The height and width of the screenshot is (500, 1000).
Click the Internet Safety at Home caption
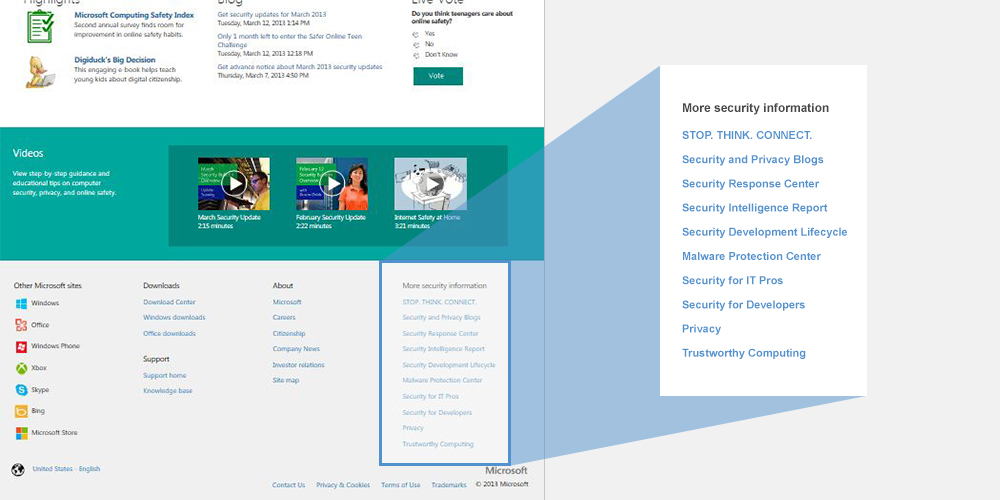(x=427, y=217)
